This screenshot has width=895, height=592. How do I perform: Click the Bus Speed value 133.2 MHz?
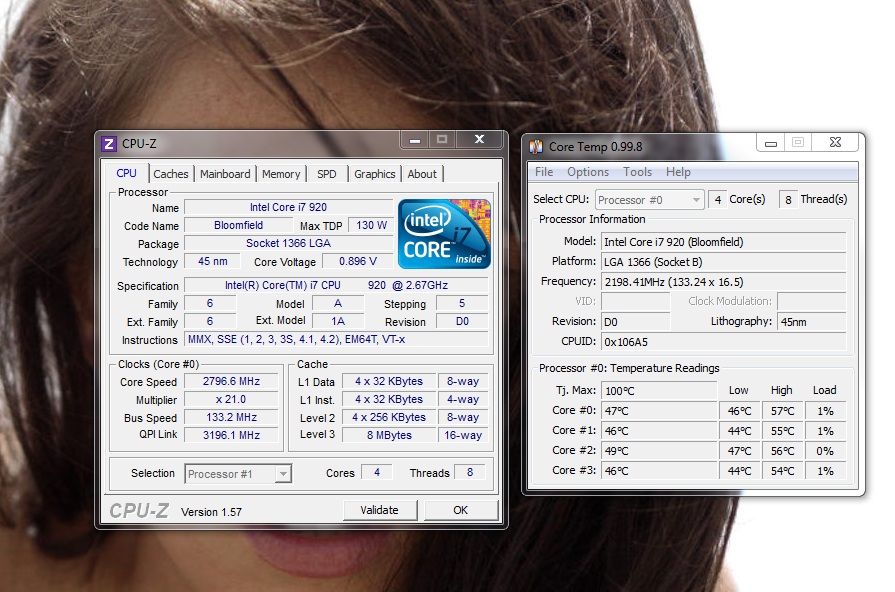click(231, 417)
